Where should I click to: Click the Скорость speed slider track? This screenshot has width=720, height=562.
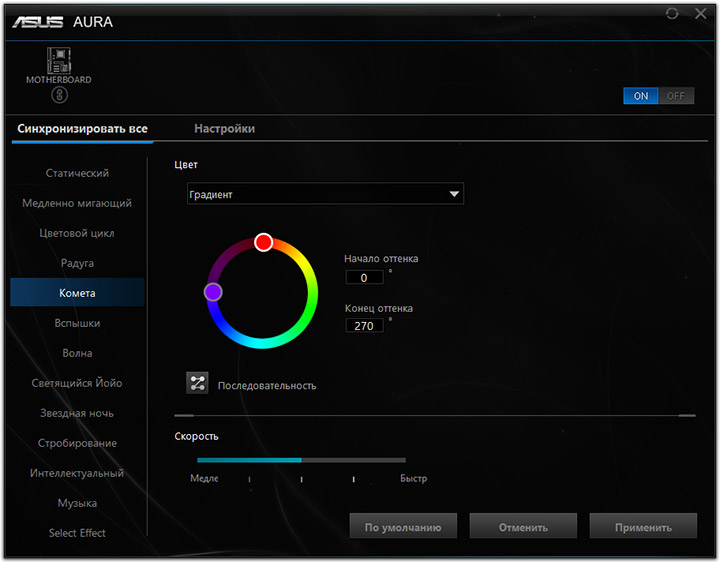click(301, 460)
